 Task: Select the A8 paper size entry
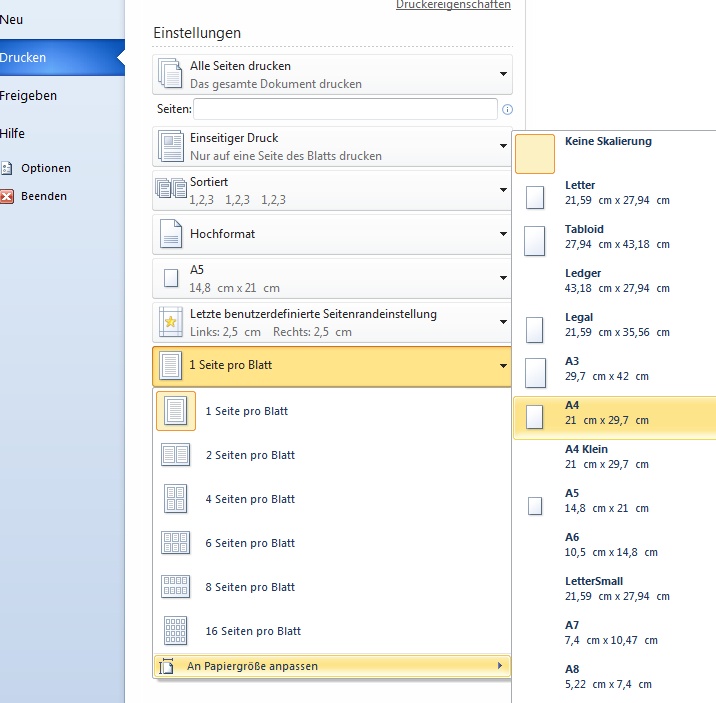(615, 677)
